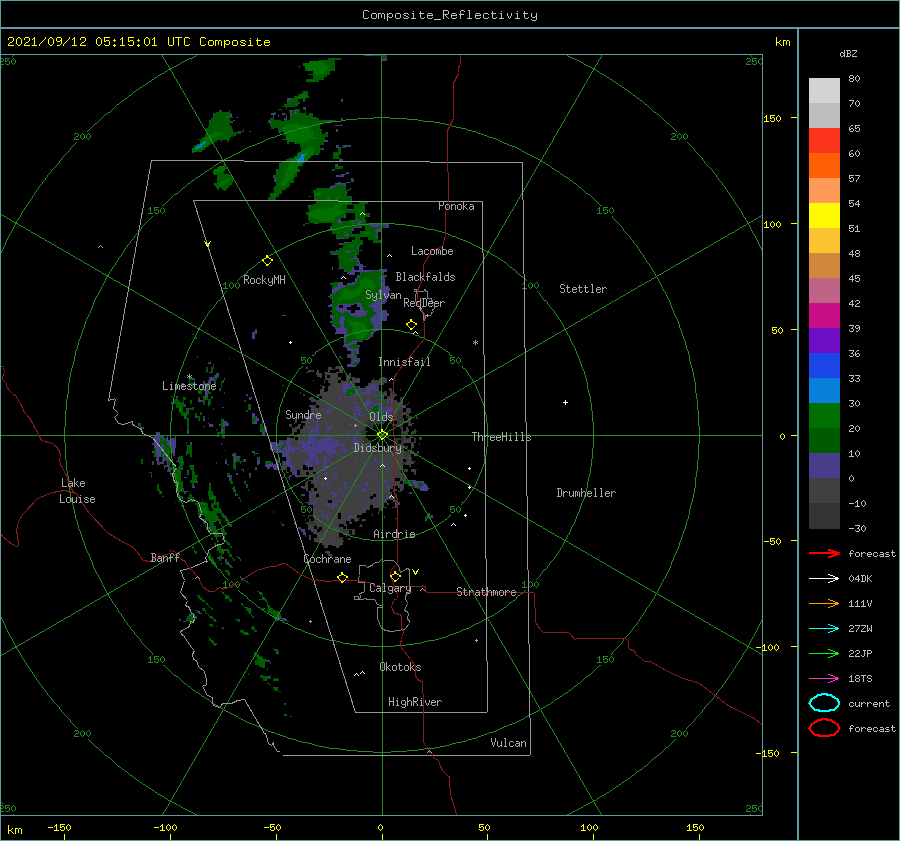
Task: Click yellow diamond marker below RedDeer
Action: pos(412,324)
